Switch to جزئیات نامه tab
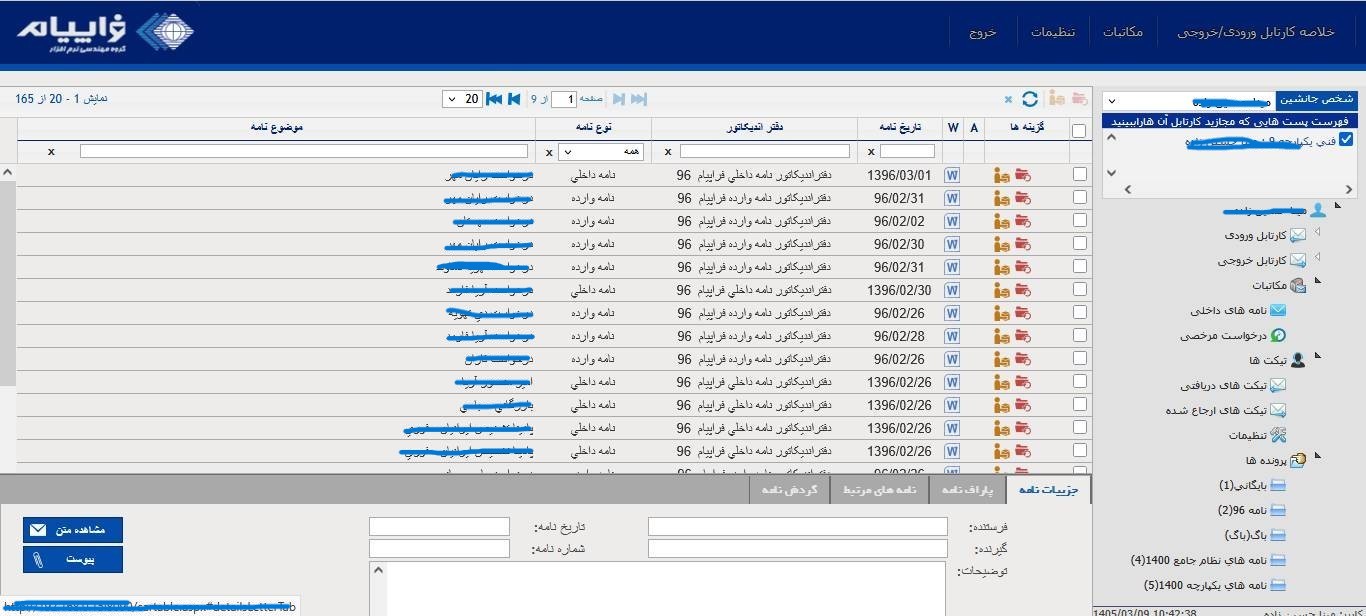This screenshot has height=616, width=1366. pos(1048,489)
